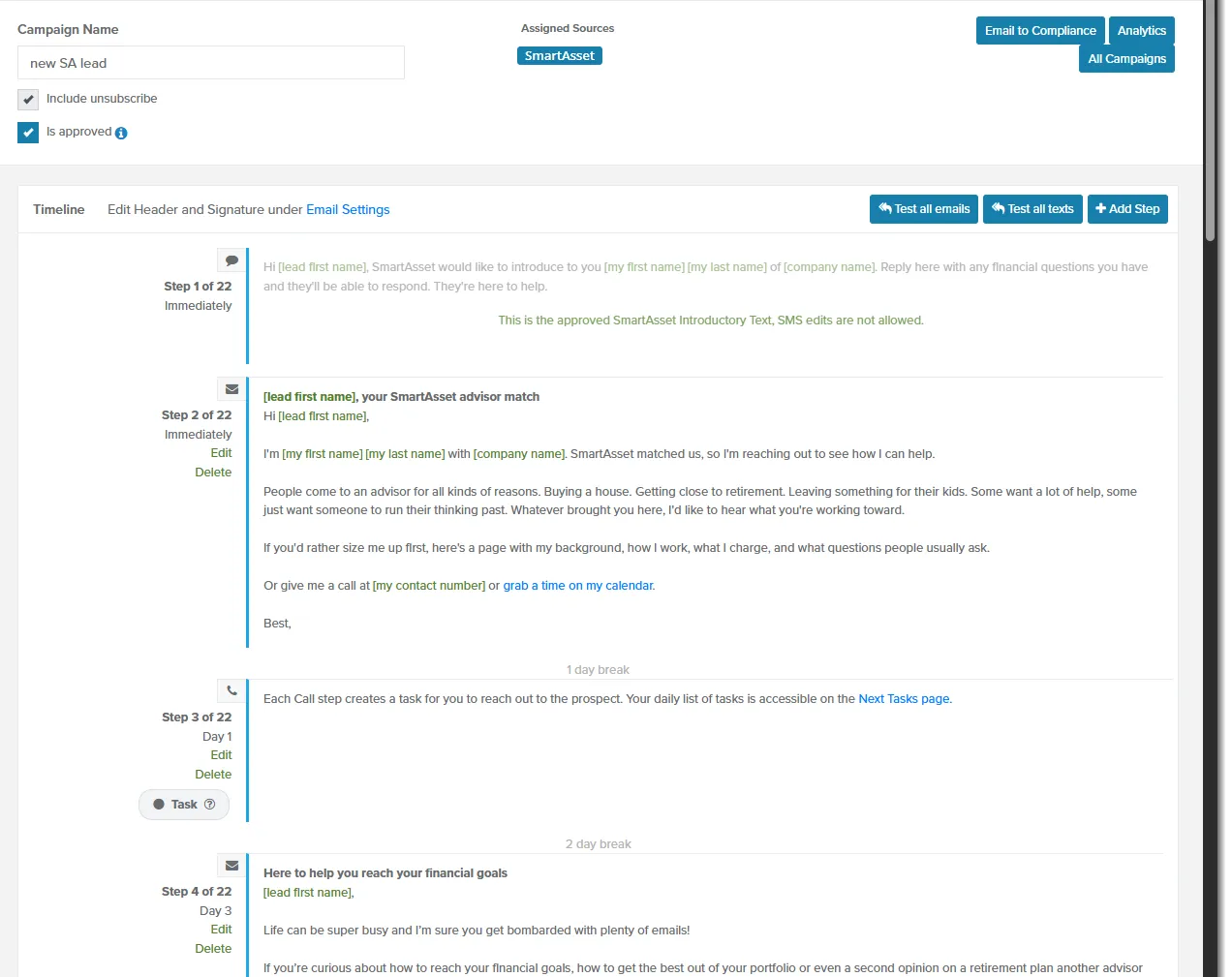
Task: Uncheck the Is approved checkbox
Action: pos(28,133)
